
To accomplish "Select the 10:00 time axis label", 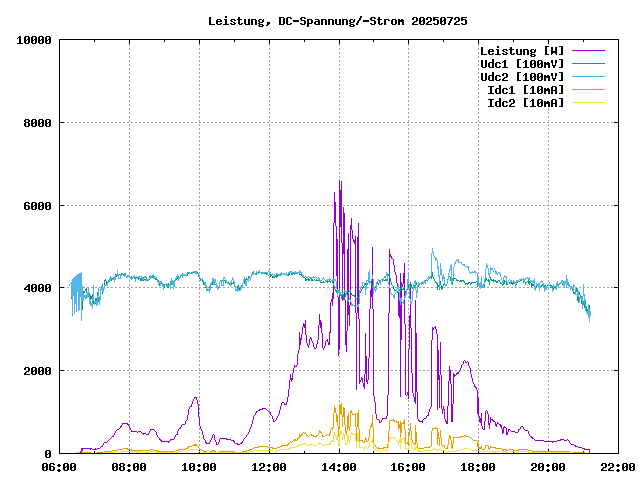I will [x=199, y=467].
